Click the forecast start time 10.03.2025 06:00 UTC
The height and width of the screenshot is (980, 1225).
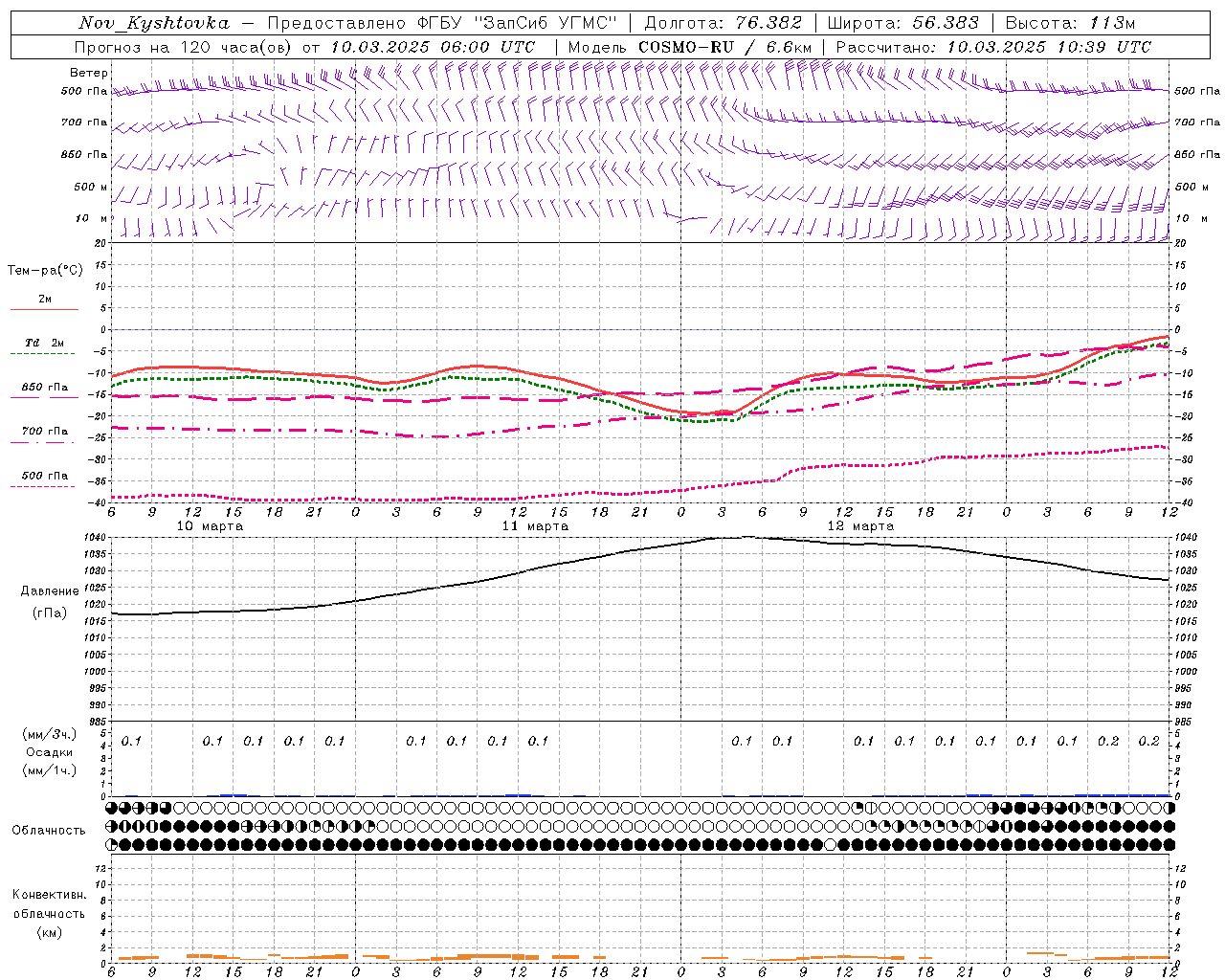pos(433,47)
